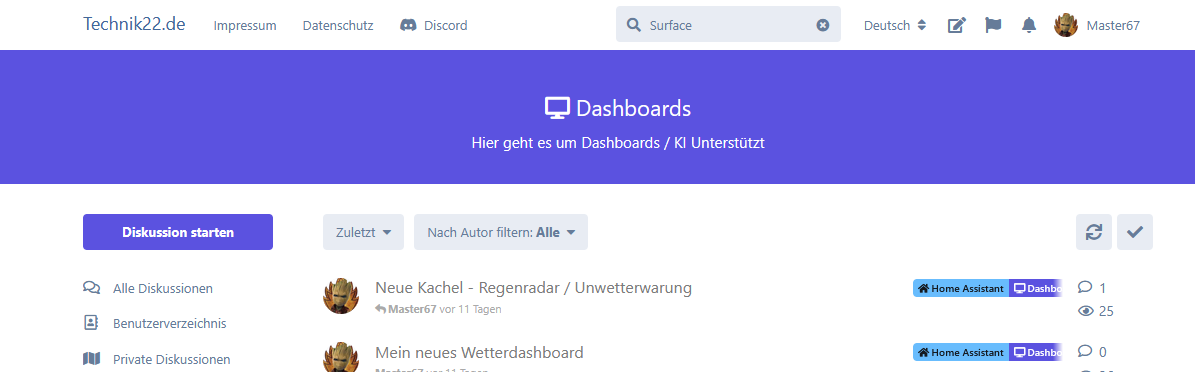Click Dashboards tag on Neue Kachel row
Screen dimensions: 1195x372
pyautogui.click(x=1036, y=288)
